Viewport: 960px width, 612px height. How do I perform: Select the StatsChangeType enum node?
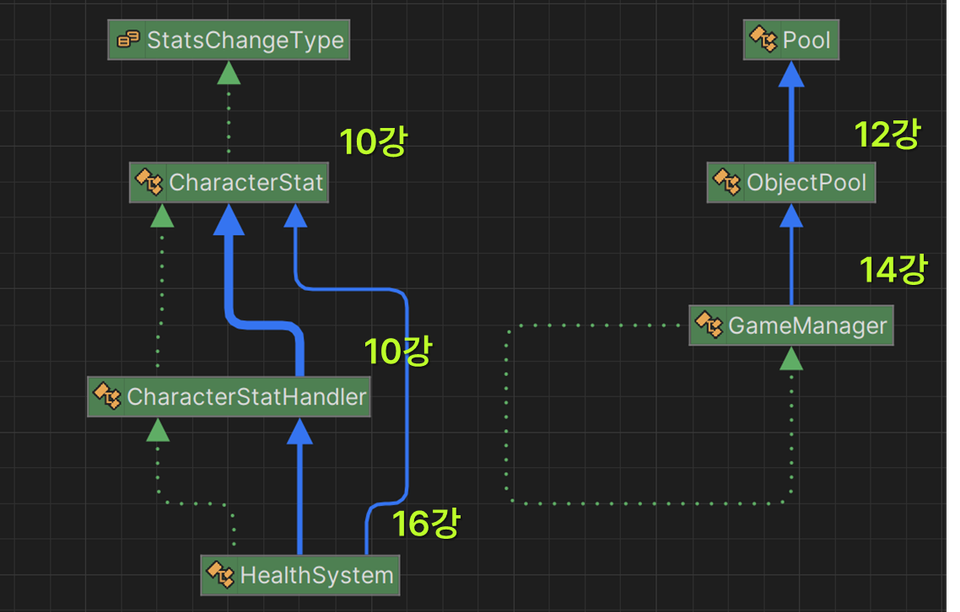pyautogui.click(x=228, y=40)
